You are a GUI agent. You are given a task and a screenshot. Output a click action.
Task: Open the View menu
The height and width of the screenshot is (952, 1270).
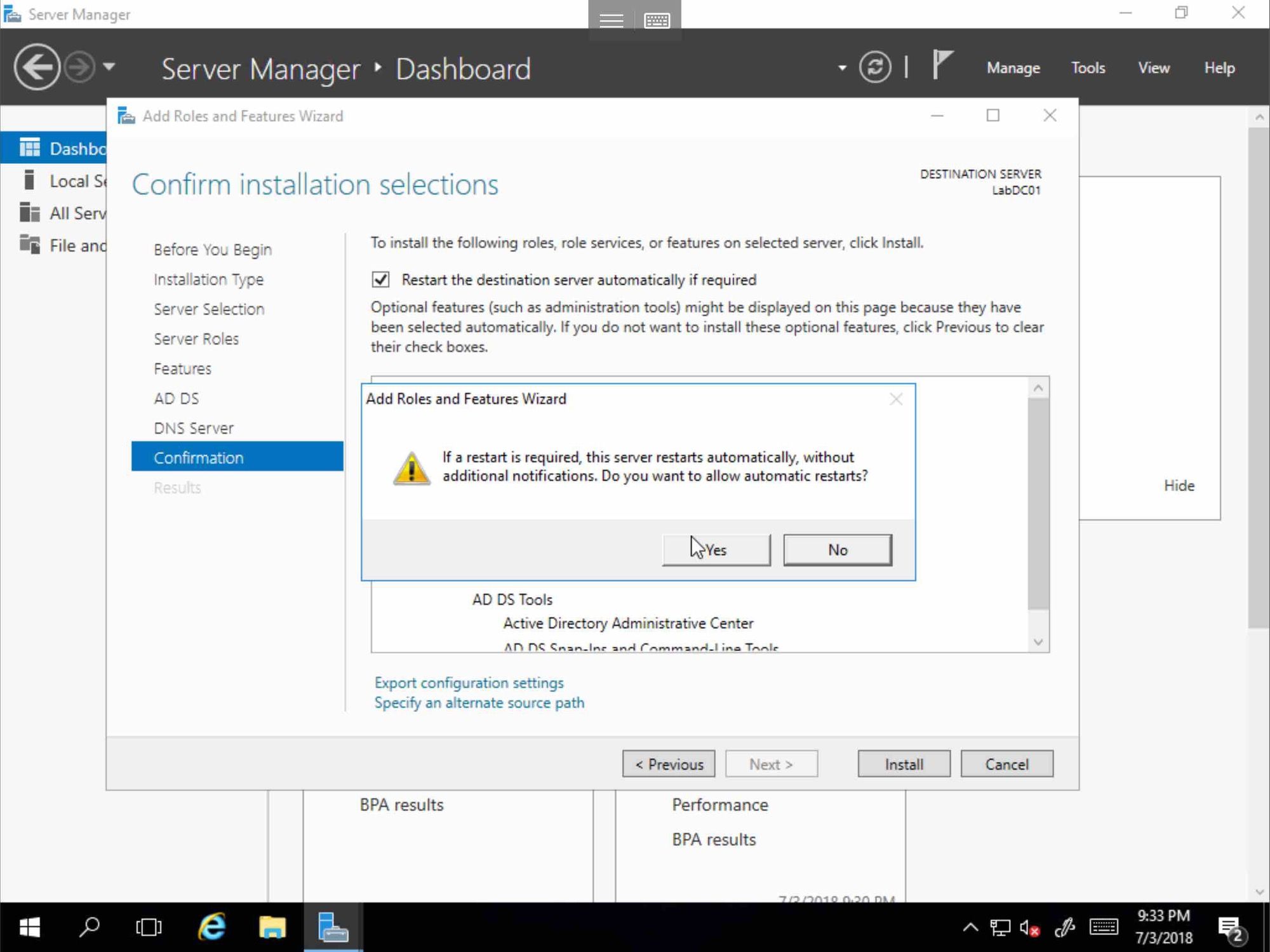[1153, 67]
